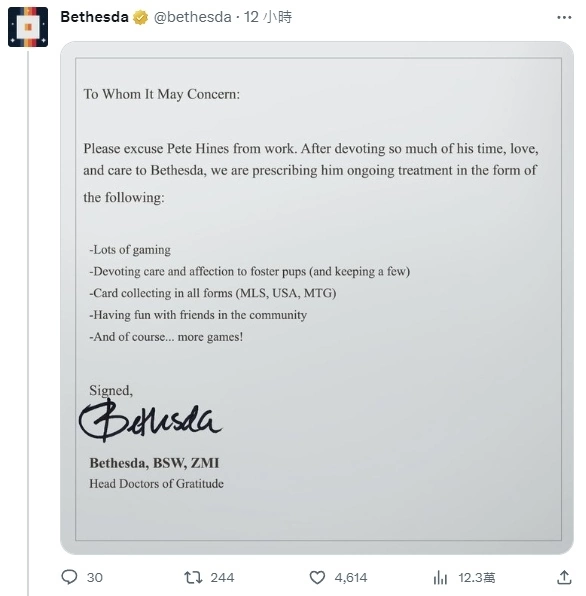
Task: Click the share upload icon
Action: pyautogui.click(x=564, y=577)
